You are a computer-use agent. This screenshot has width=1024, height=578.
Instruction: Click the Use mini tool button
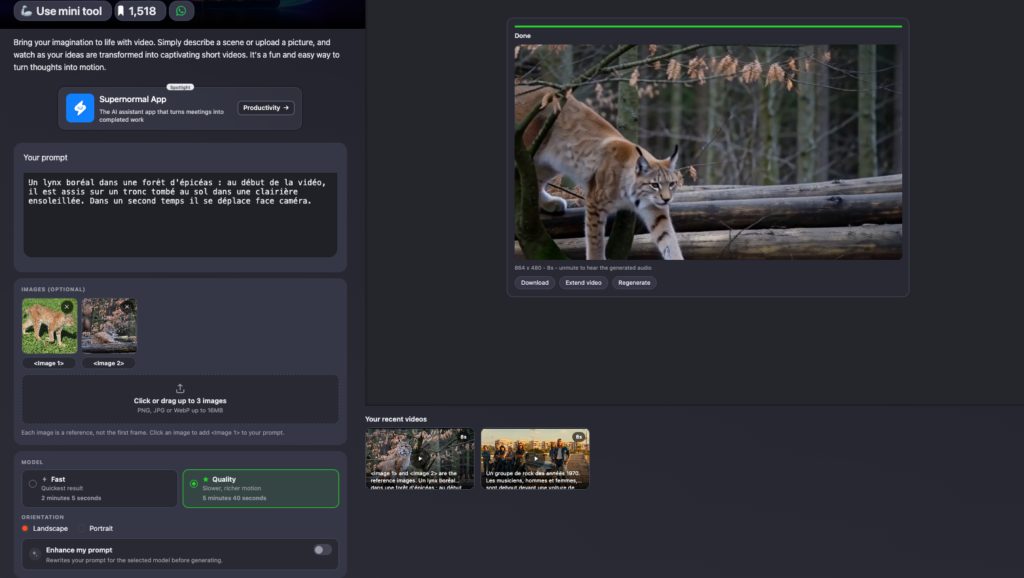pos(62,11)
